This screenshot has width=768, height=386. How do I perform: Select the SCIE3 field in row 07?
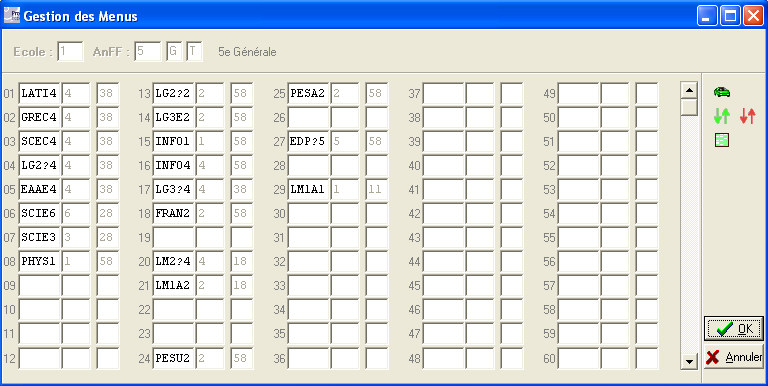coord(39,238)
